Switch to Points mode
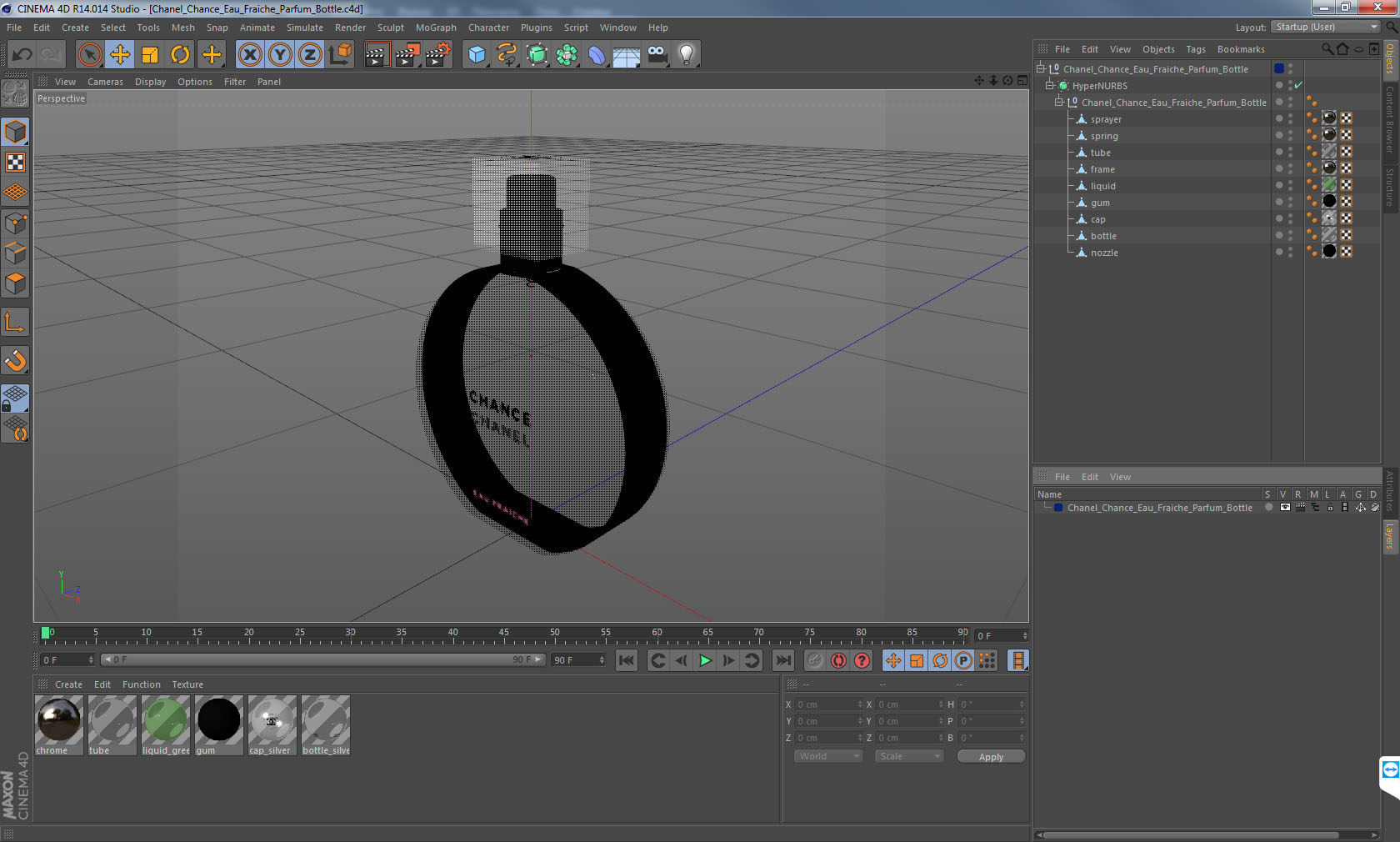The image size is (1400, 842). [x=15, y=223]
